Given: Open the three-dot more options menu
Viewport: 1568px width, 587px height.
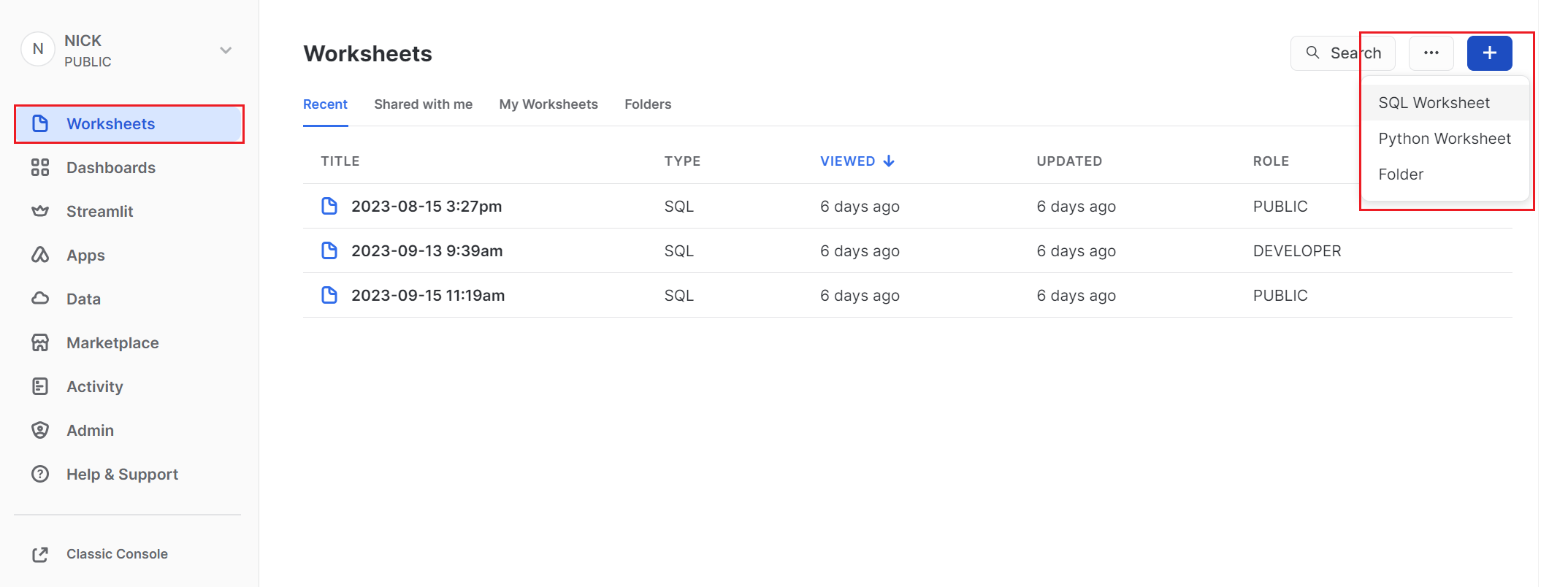Looking at the screenshot, I should click(x=1431, y=53).
